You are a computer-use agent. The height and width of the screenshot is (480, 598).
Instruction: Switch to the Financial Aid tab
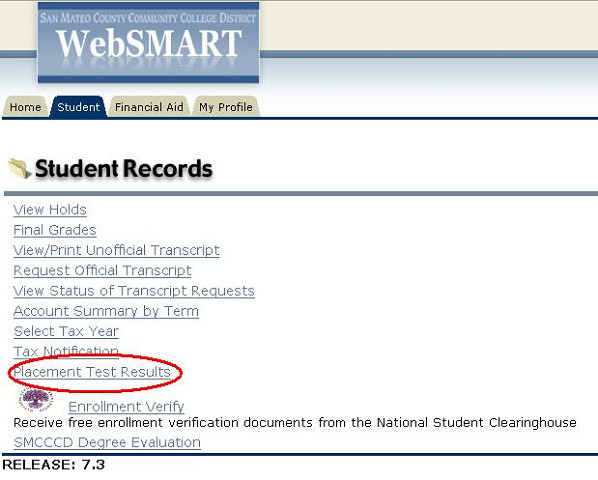coord(149,107)
